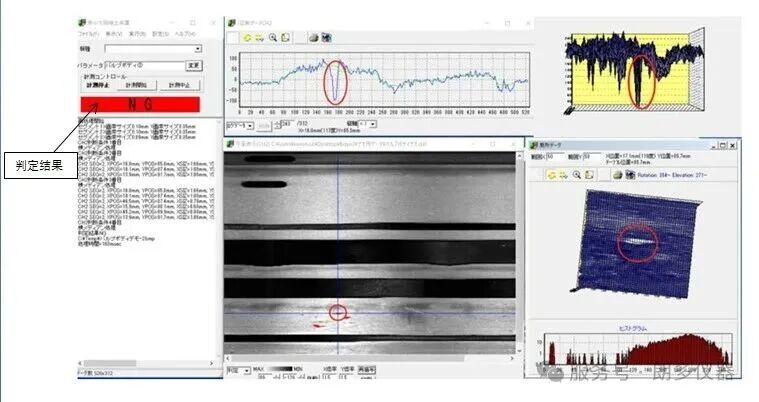Image resolution: width=759 pixels, height=402 pixels.
Task: Click the vertical scrollbar of the grayscale image window
Action: (x=519, y=252)
